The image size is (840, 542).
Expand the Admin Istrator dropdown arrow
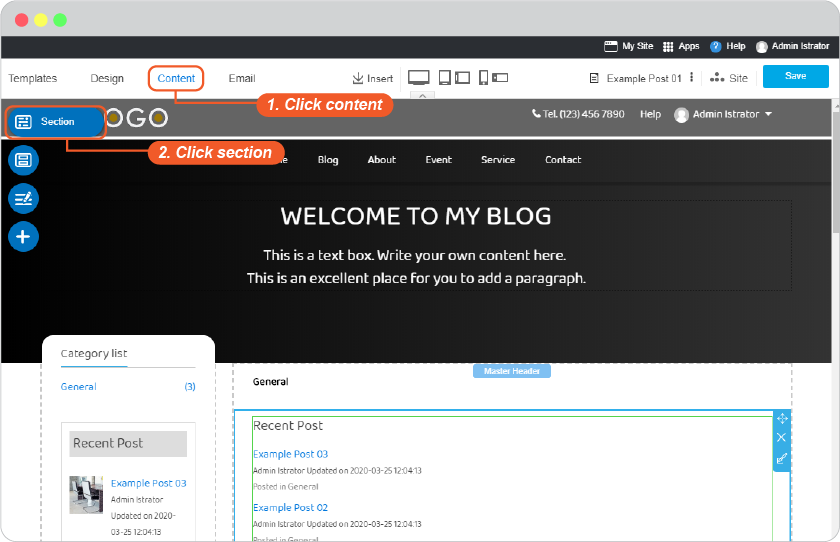[769, 114]
